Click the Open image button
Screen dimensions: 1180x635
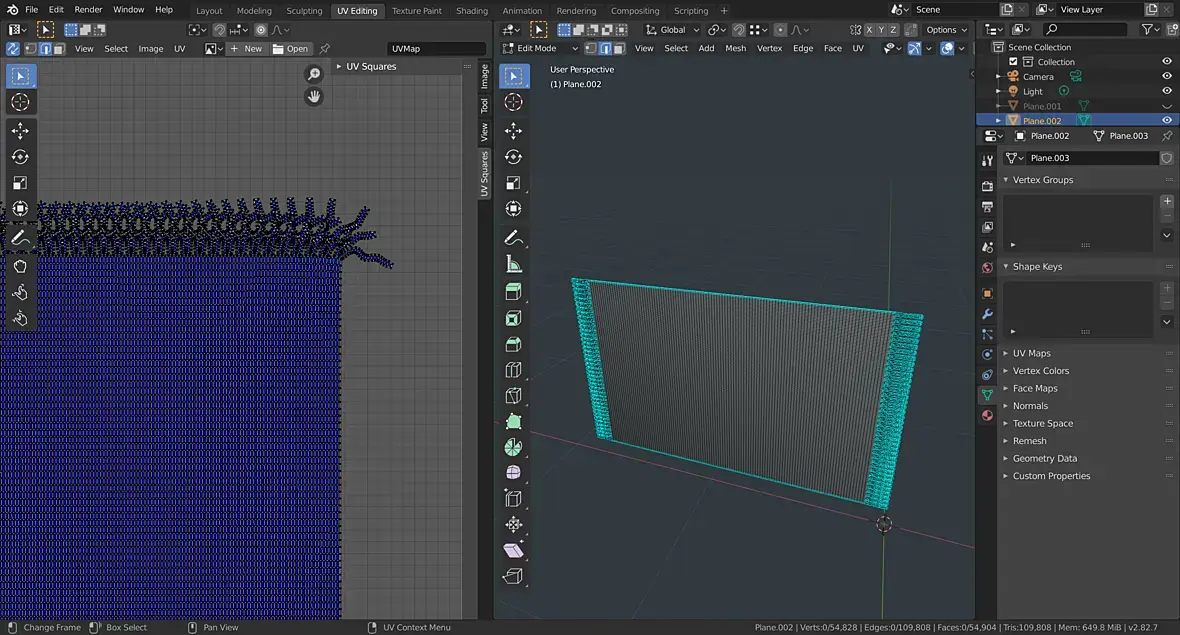(291, 48)
